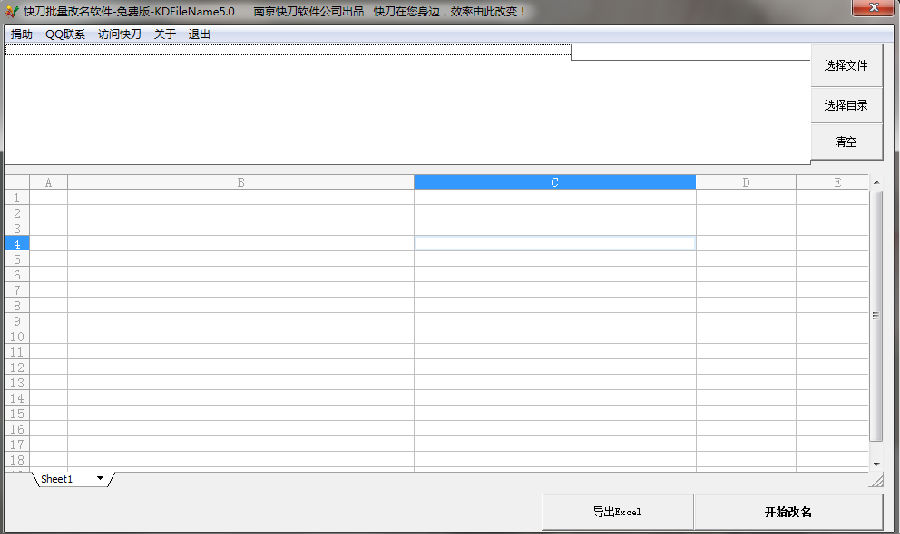Click the select-all corner of spreadsheet
Image resolution: width=900 pixels, height=534 pixels.
17,183
